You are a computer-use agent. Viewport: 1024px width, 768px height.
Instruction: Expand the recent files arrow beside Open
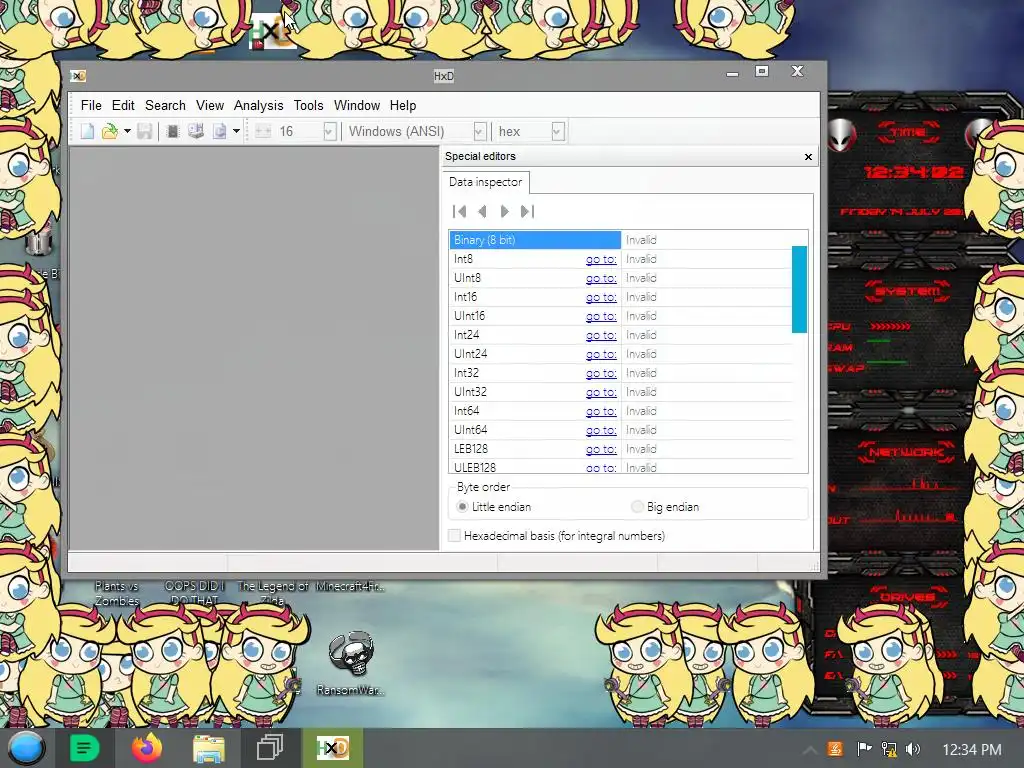(127, 131)
